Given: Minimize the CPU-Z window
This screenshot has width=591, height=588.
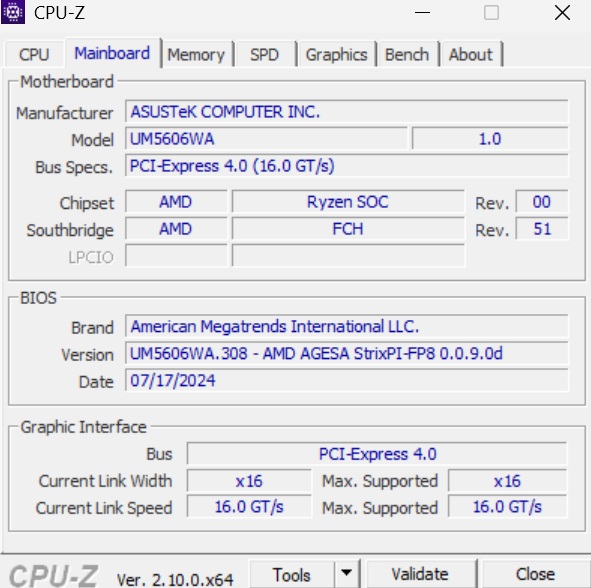Looking at the screenshot, I should pos(422,12).
